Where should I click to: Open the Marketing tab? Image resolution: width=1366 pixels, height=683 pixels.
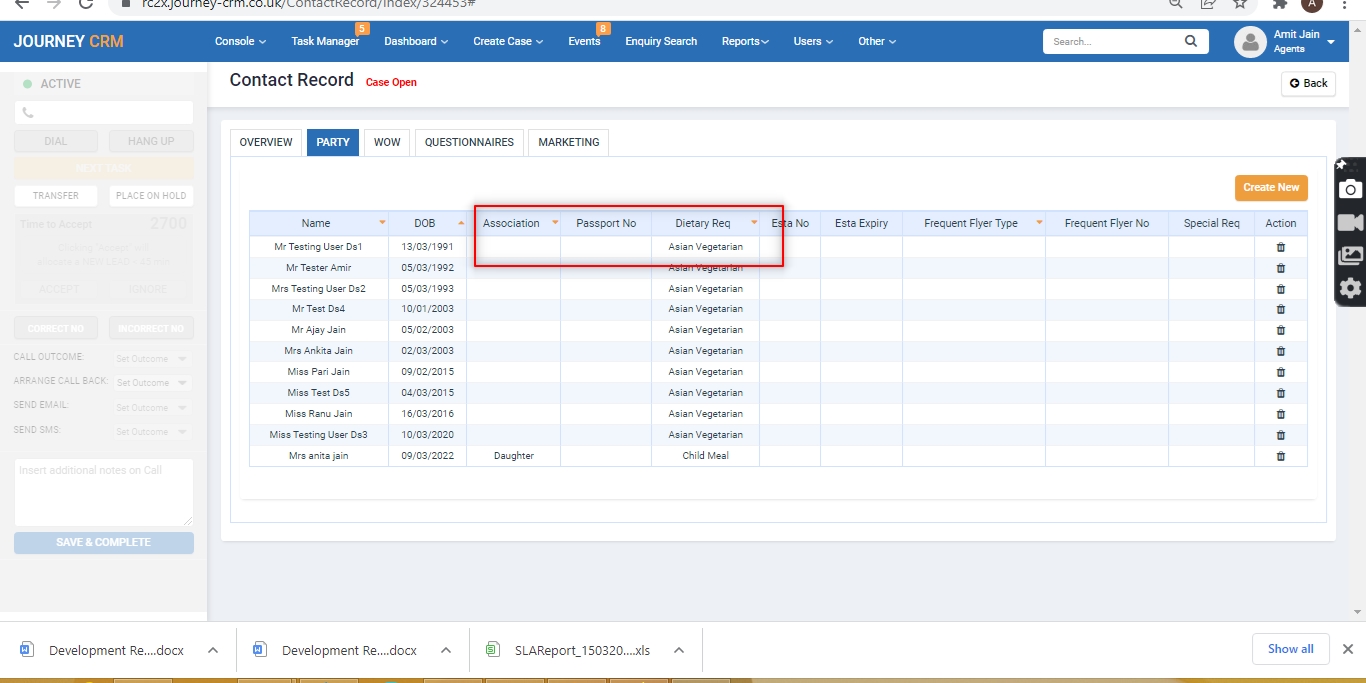[568, 142]
